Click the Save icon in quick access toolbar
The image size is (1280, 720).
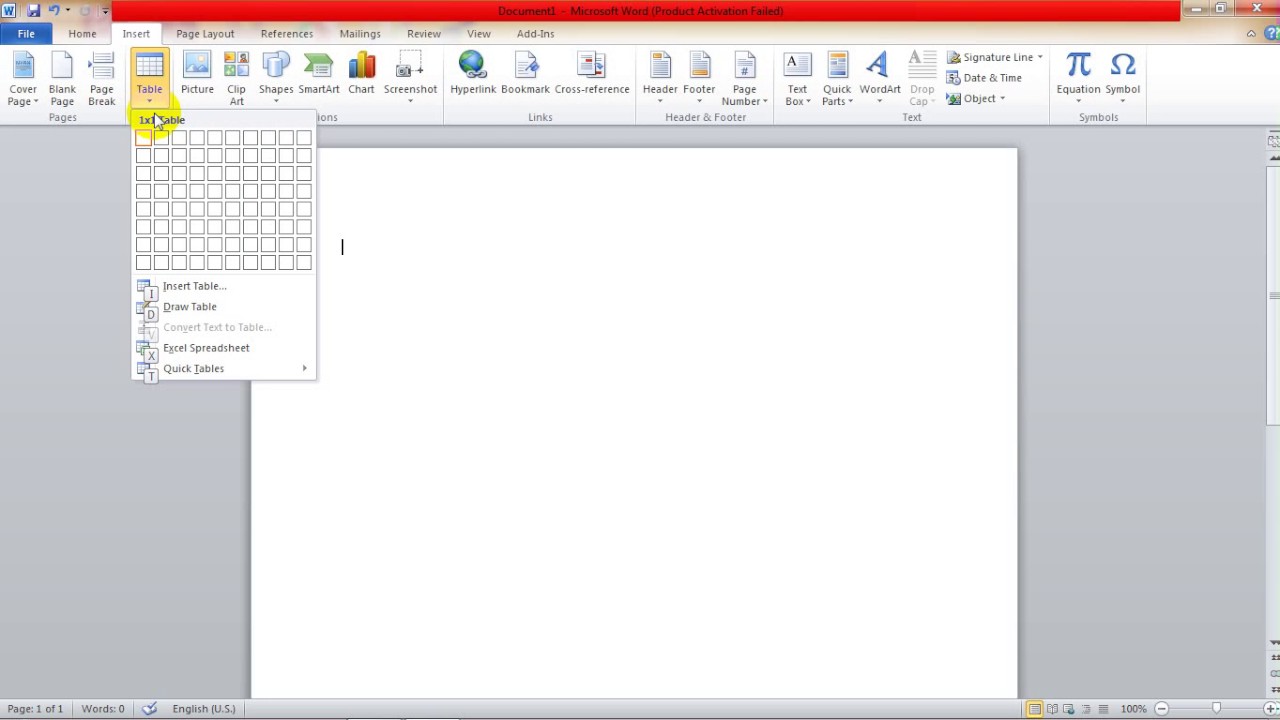click(33, 11)
